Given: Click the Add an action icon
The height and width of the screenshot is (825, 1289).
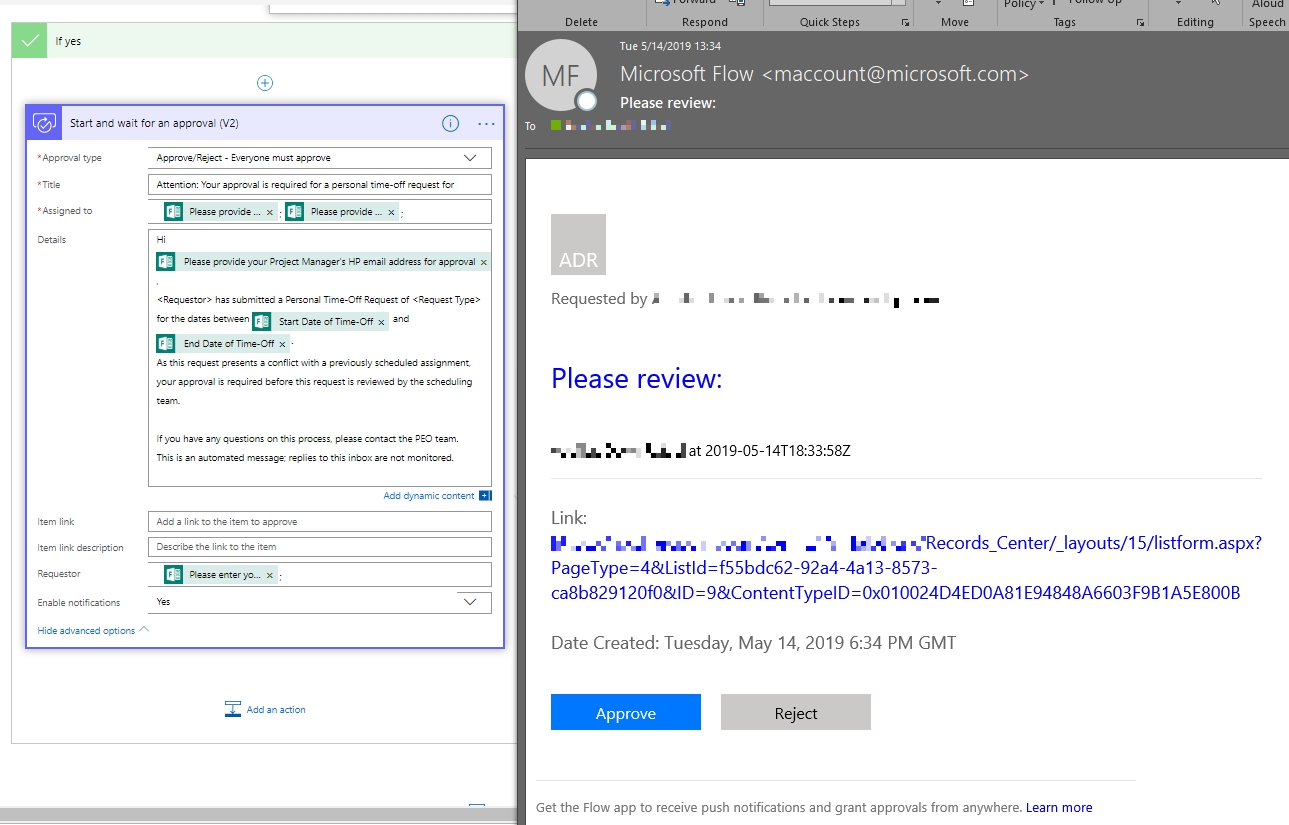Looking at the screenshot, I should coord(233,709).
